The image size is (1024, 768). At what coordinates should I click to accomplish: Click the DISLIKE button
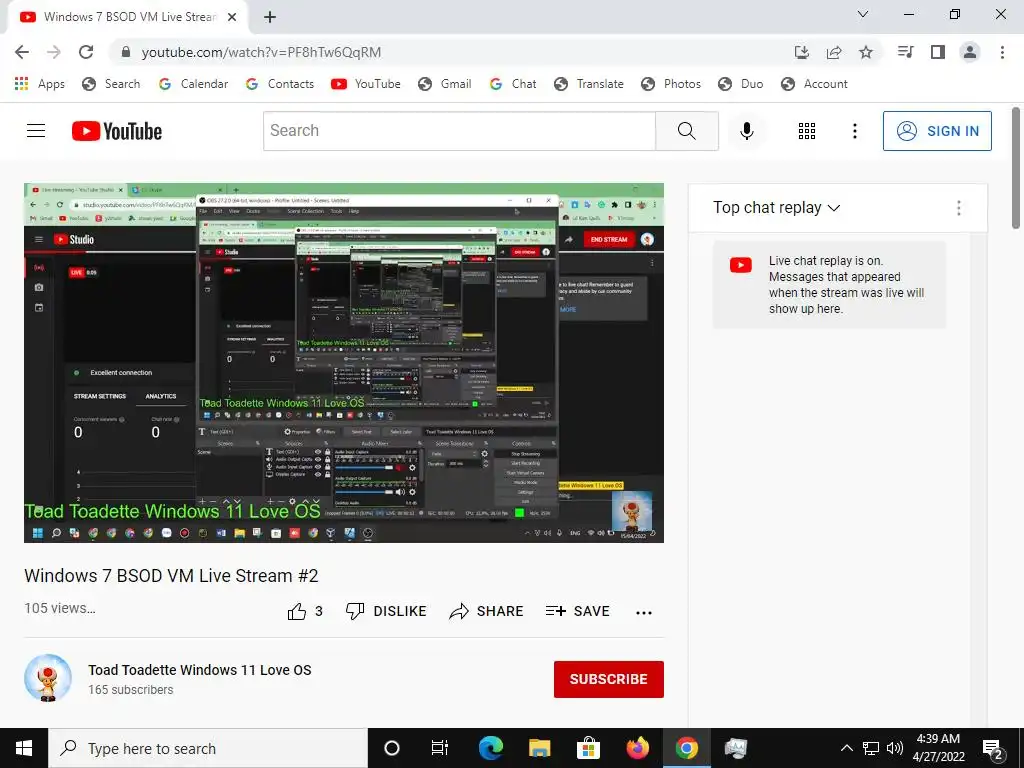(386, 611)
